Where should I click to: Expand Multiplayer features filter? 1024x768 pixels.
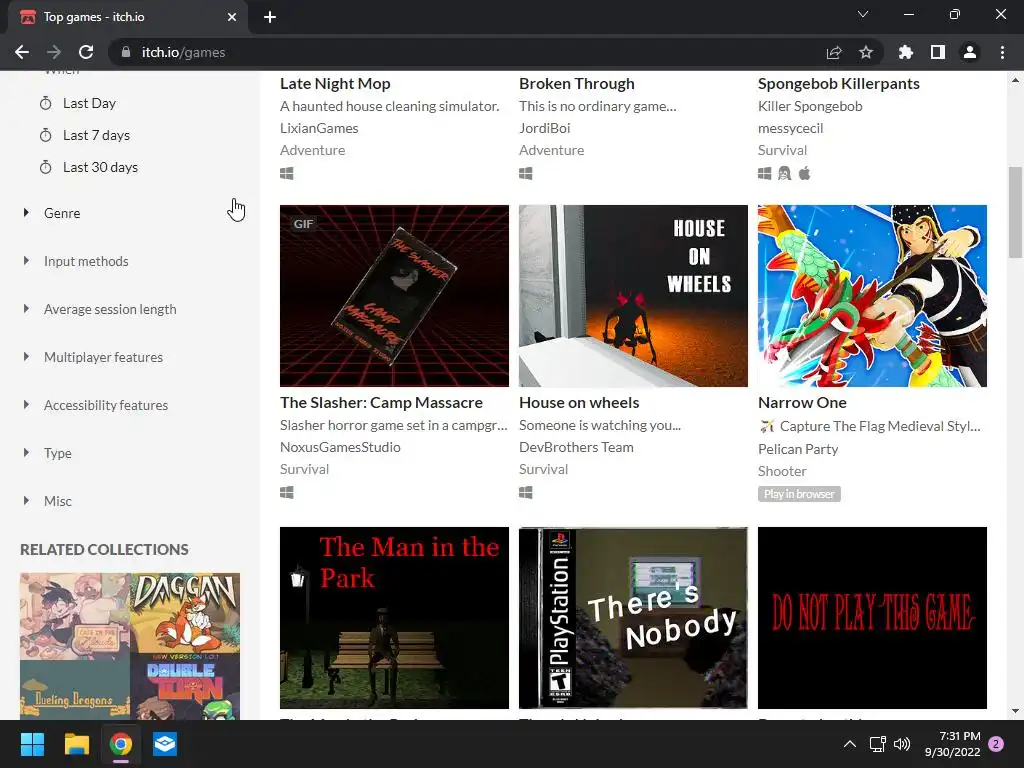pyautogui.click(x=103, y=357)
